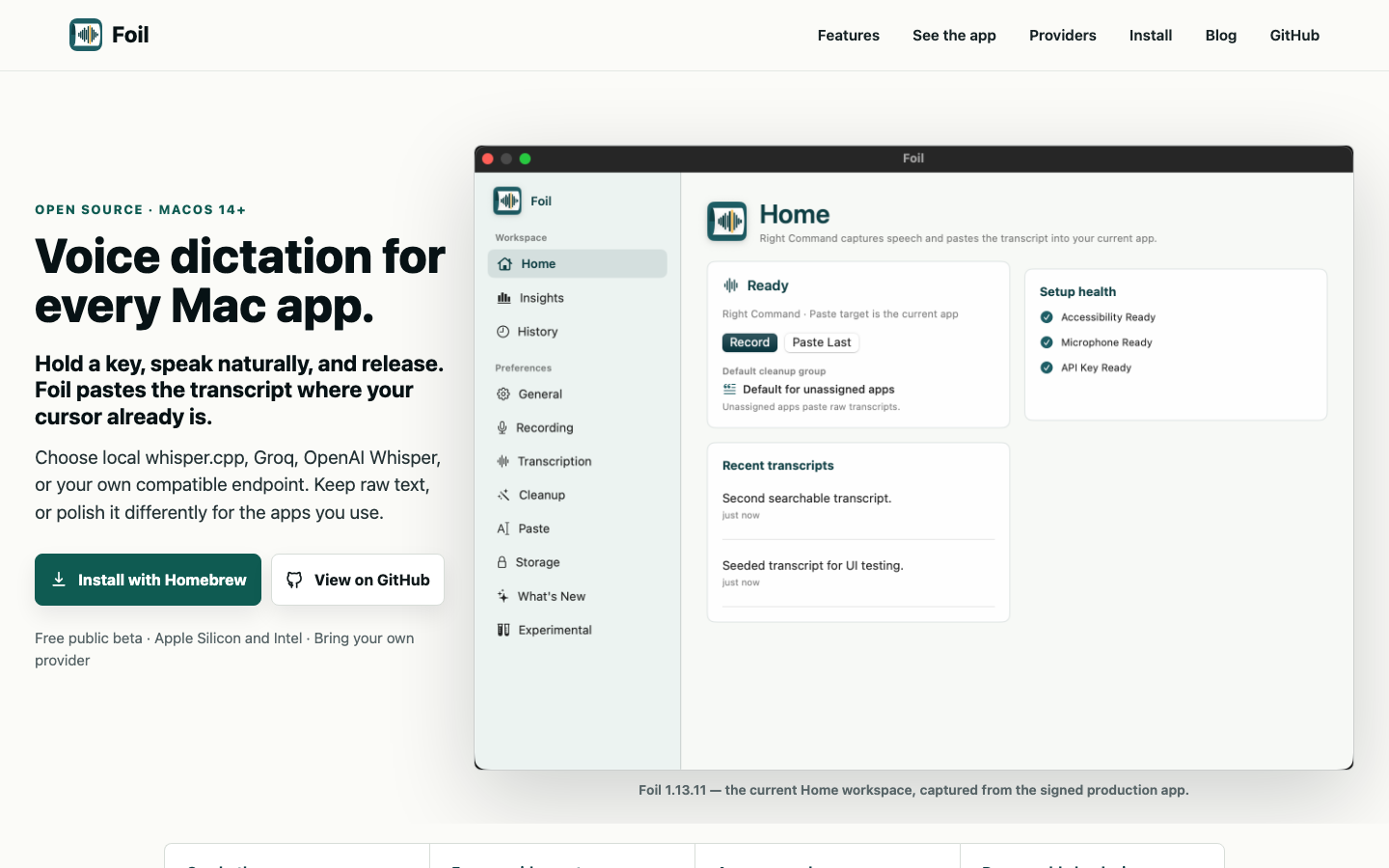Click the General gear icon
Screen dimensions: 1389x868
(503, 394)
